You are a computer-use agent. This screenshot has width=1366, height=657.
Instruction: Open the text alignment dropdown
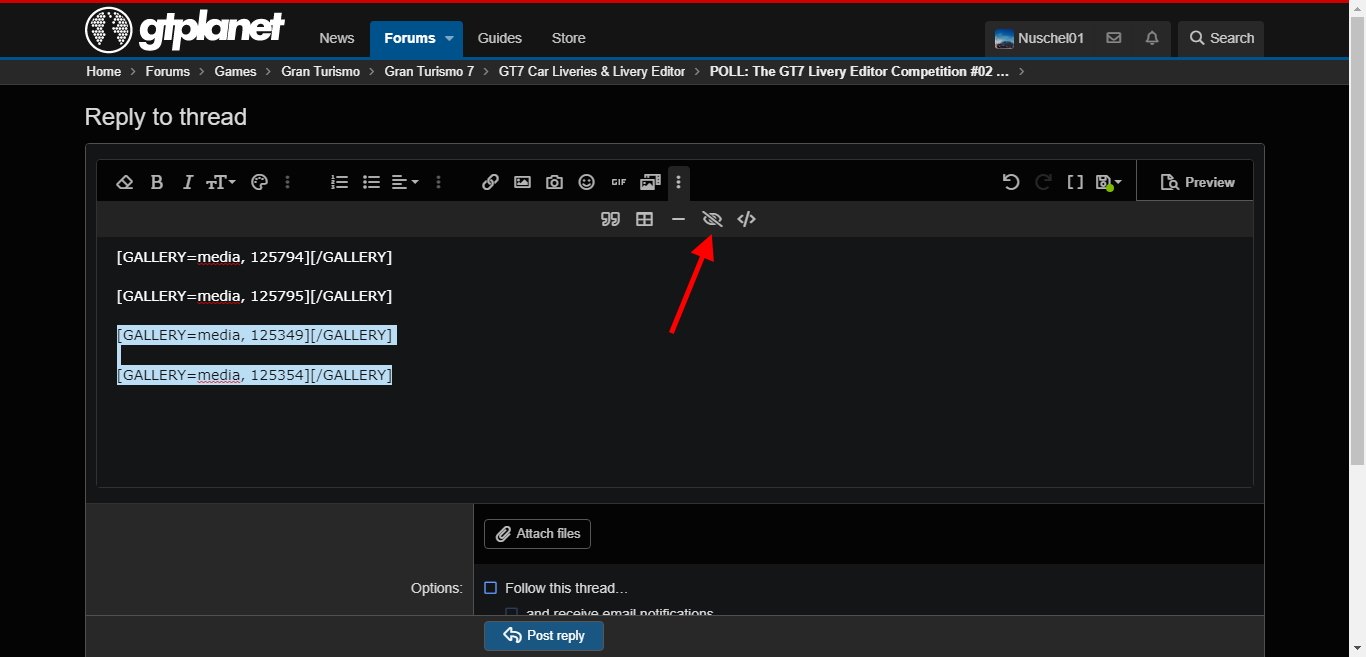(404, 182)
